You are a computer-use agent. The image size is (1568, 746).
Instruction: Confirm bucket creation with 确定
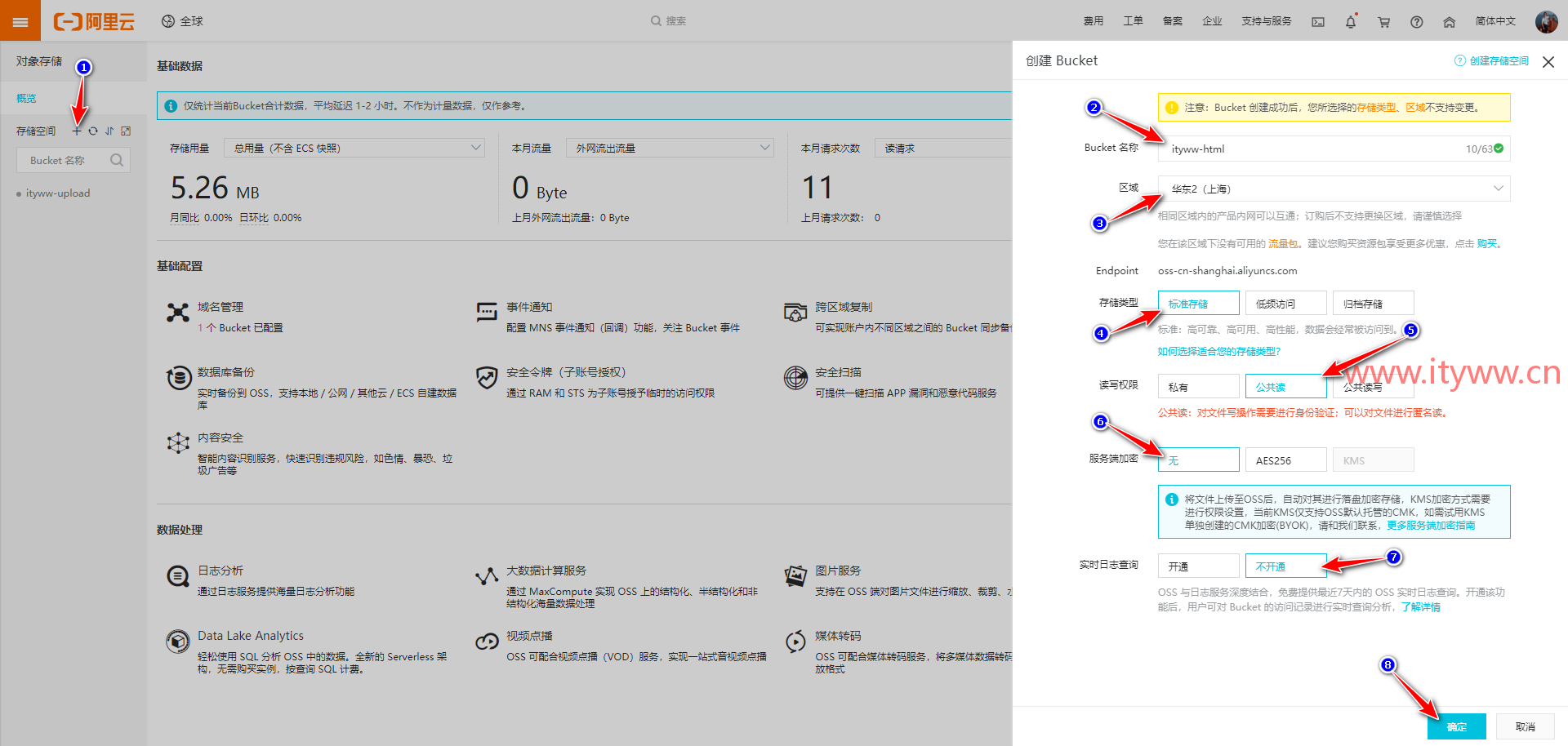pyautogui.click(x=1456, y=726)
